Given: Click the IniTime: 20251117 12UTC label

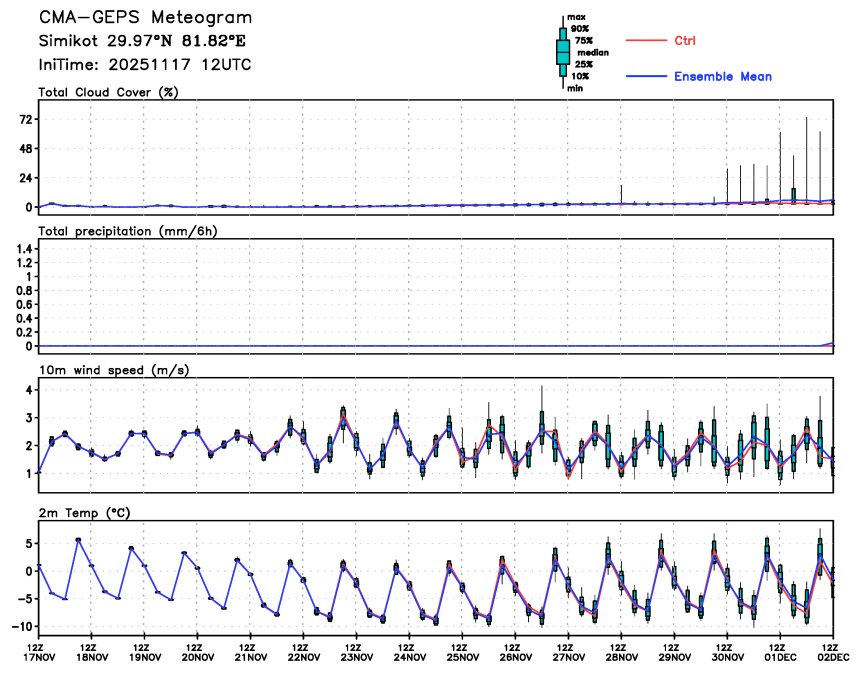Looking at the screenshot, I should (x=145, y=65).
